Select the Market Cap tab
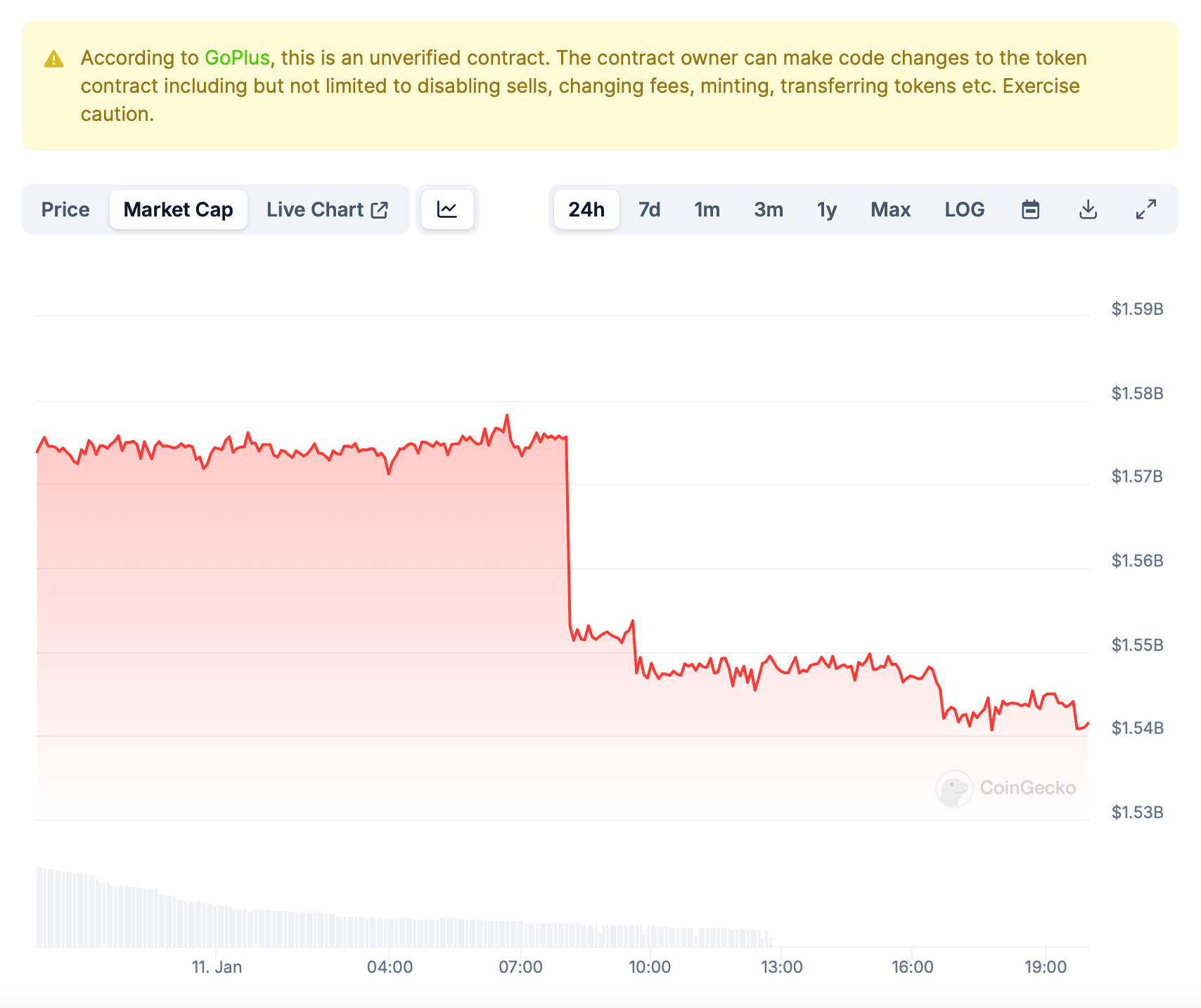The height and width of the screenshot is (1008, 1201). tap(178, 209)
